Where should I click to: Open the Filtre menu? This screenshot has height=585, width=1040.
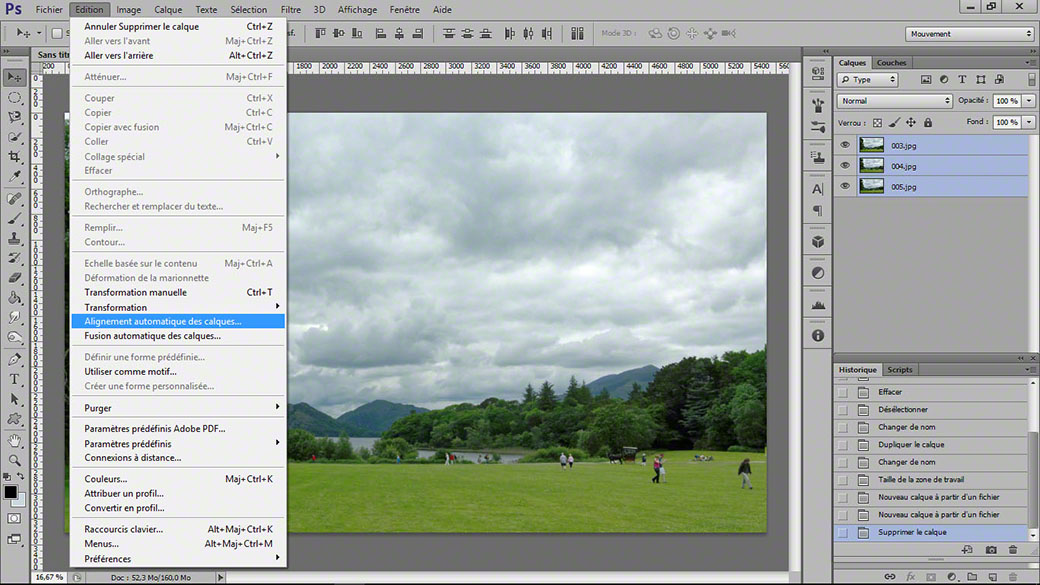coord(291,9)
